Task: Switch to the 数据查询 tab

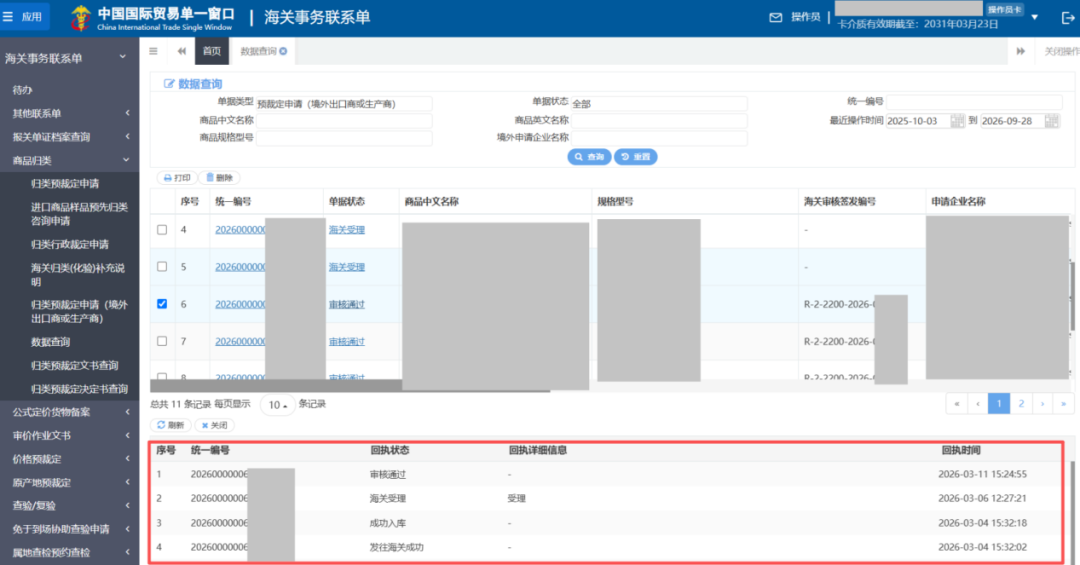Action: coord(258,51)
